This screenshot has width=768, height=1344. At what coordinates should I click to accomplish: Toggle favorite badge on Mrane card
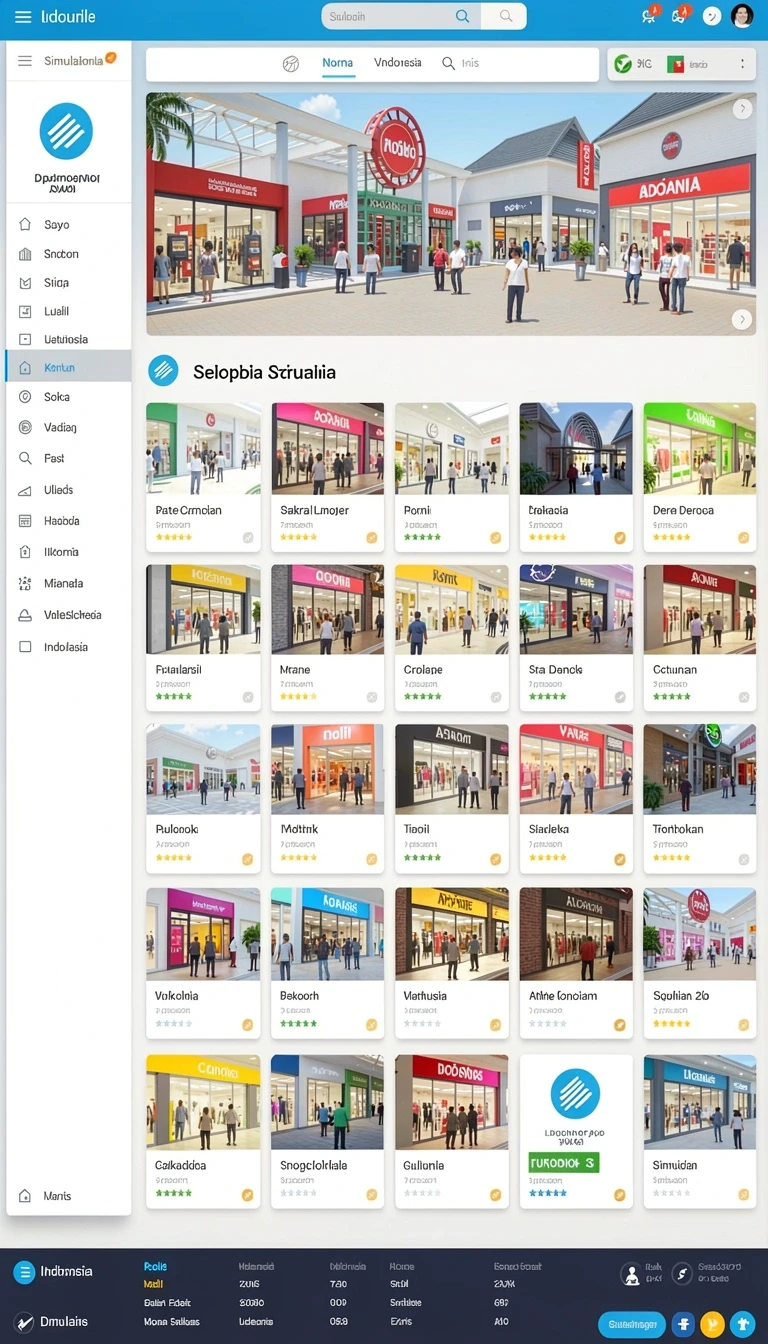click(x=372, y=697)
